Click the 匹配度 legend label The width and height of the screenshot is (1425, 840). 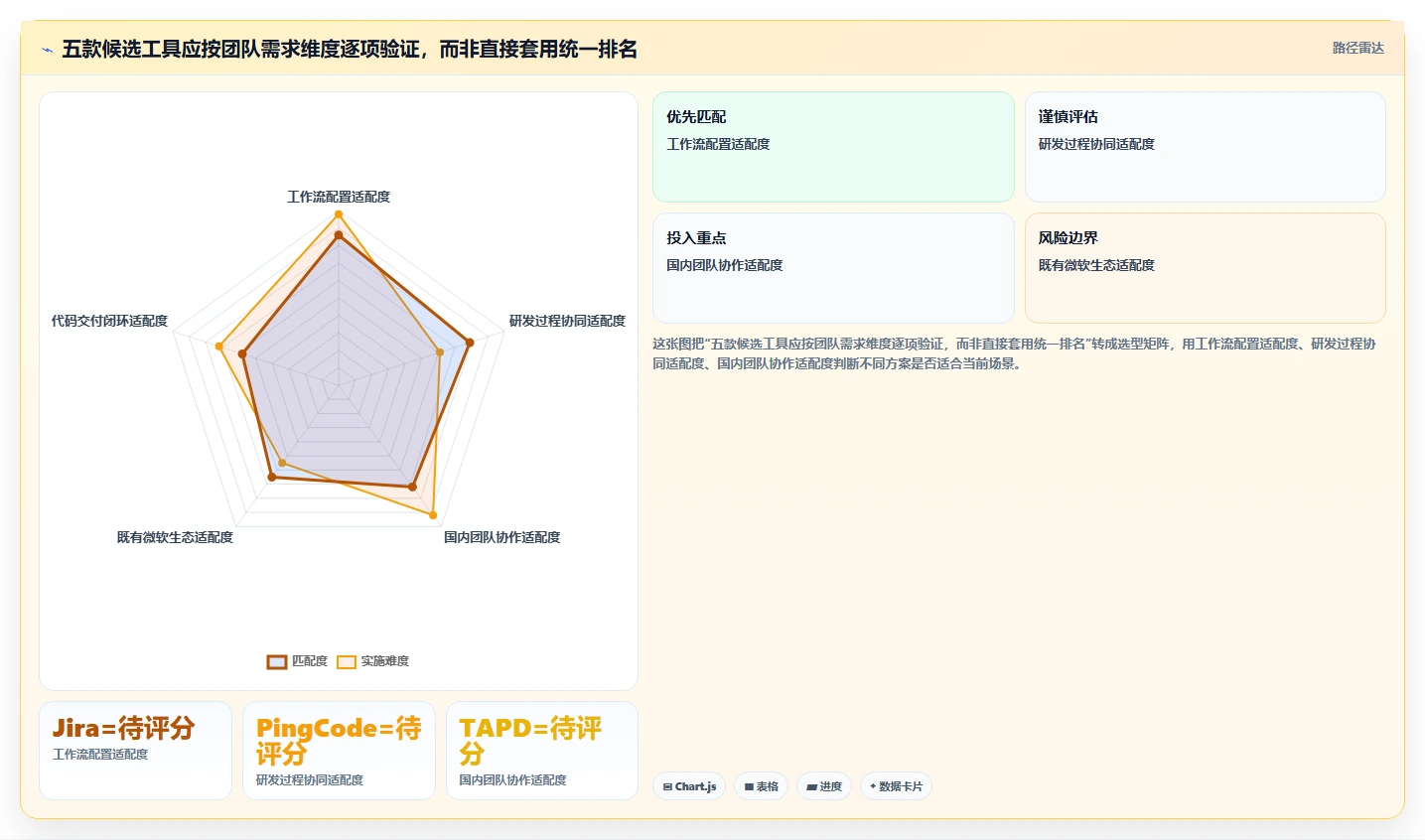pos(310,661)
